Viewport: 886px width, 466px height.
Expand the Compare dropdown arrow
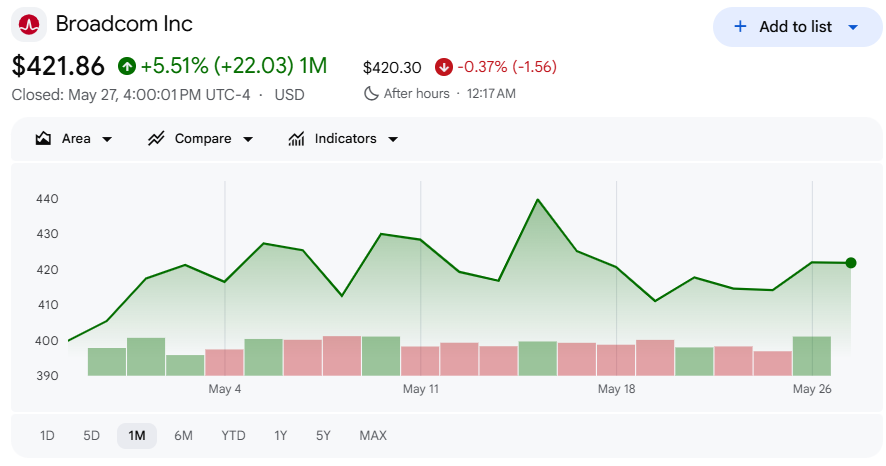click(247, 139)
